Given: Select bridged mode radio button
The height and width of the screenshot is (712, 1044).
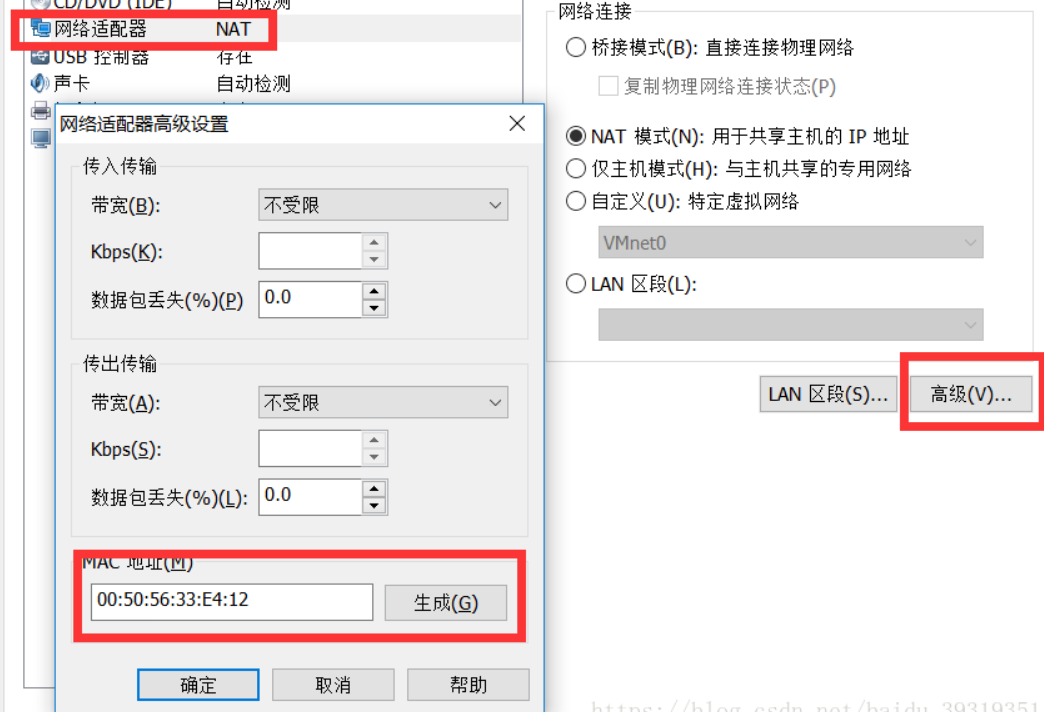Looking at the screenshot, I should 576,47.
